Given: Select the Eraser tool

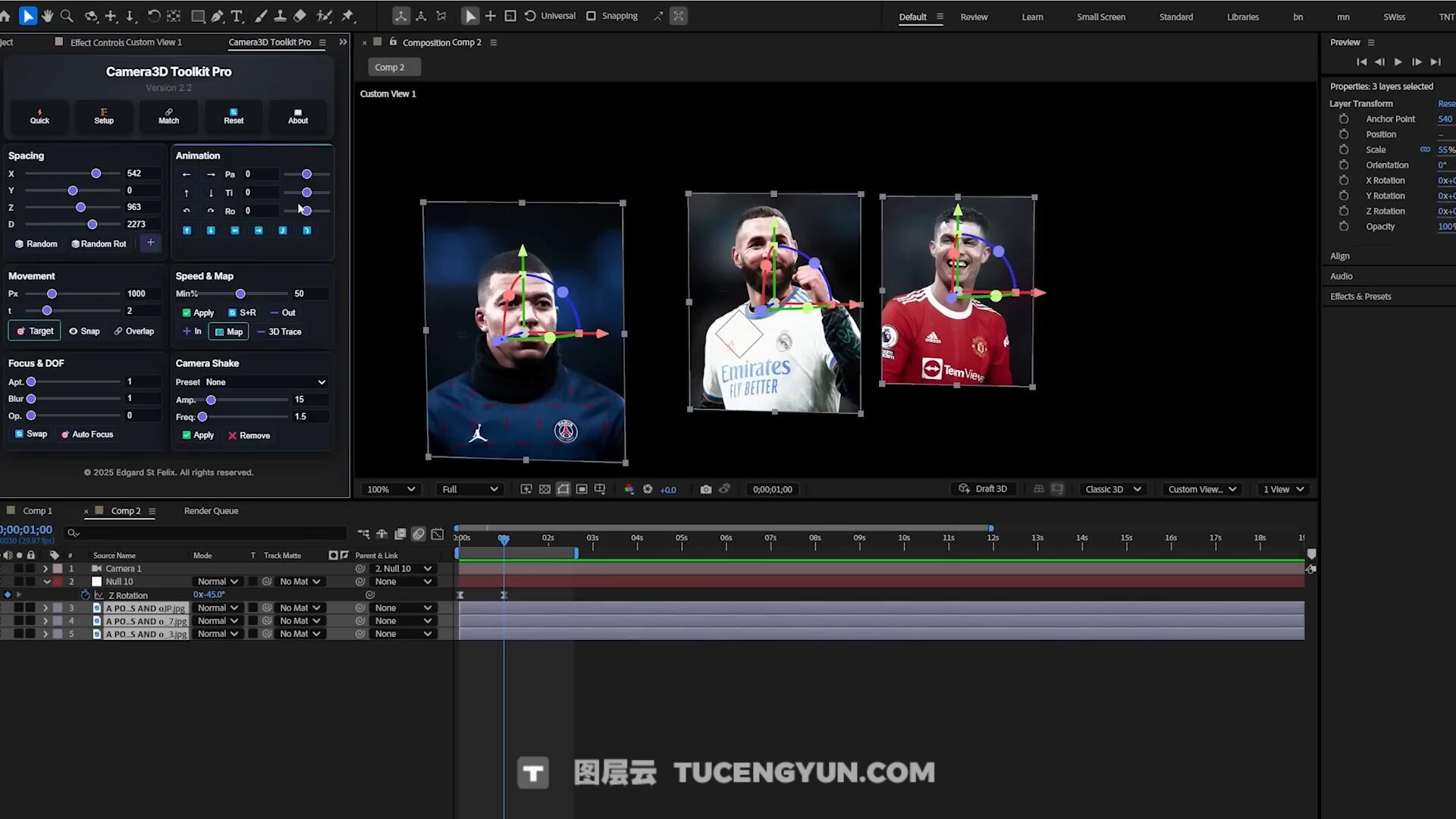Looking at the screenshot, I should (300, 16).
